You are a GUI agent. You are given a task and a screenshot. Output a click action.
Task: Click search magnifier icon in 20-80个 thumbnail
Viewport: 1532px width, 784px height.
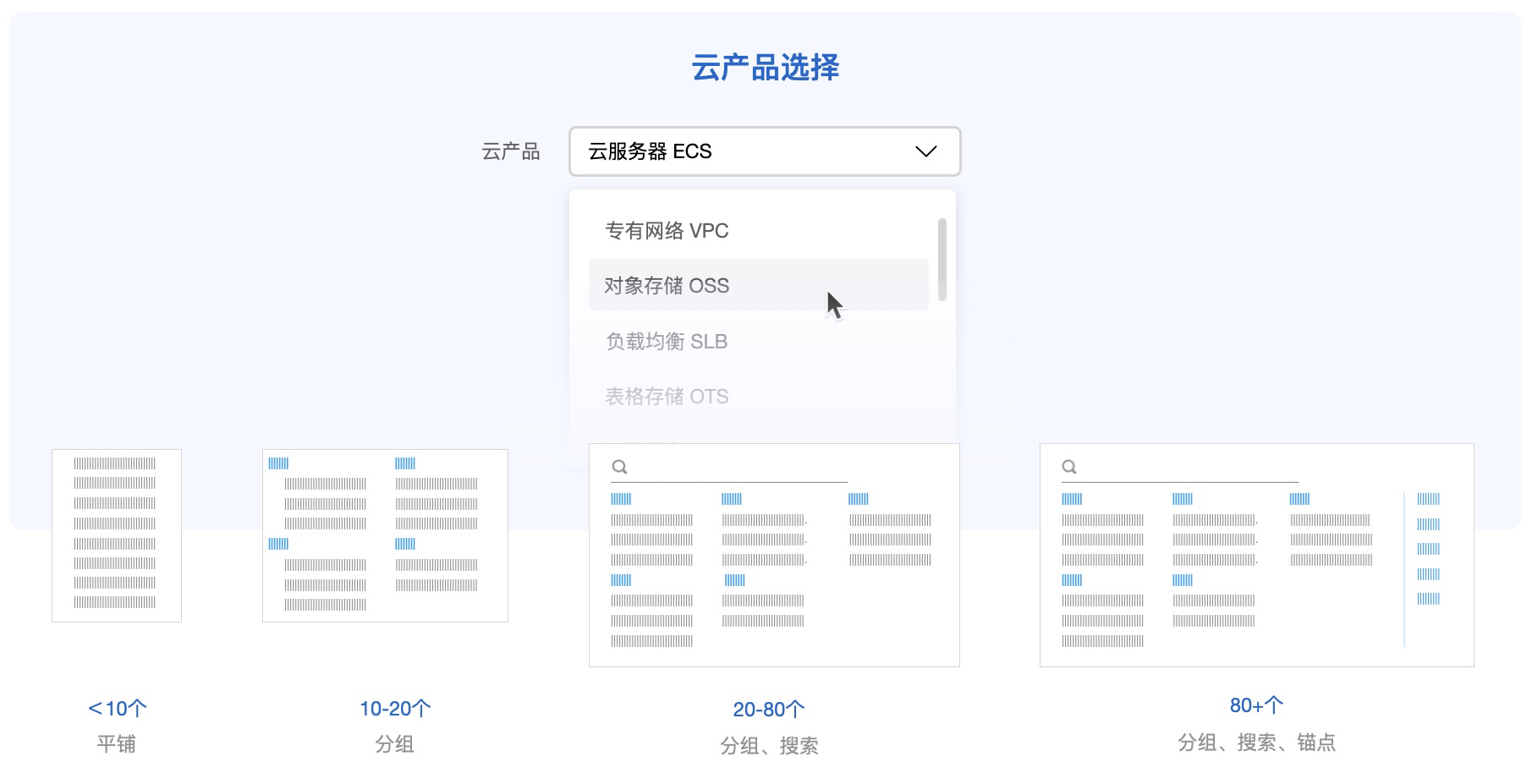point(619,467)
